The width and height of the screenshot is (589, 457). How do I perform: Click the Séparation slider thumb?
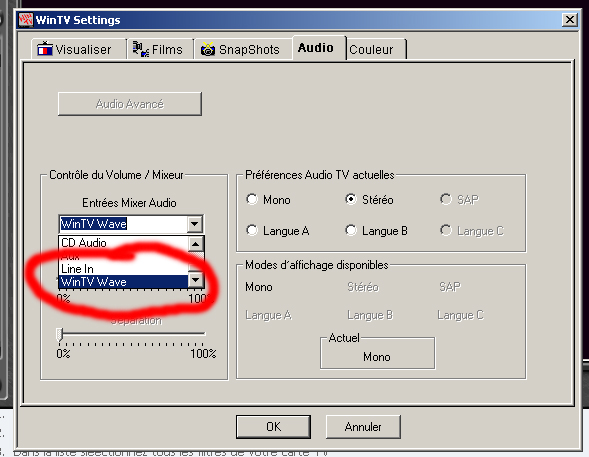59,335
